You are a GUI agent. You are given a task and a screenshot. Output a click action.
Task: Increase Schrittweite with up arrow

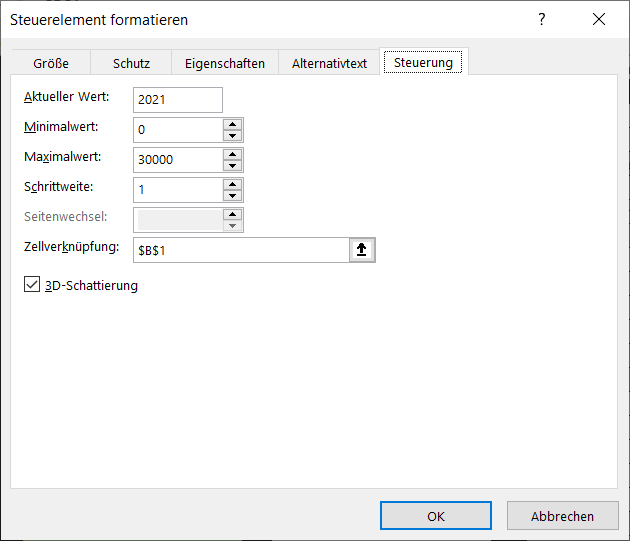232,184
